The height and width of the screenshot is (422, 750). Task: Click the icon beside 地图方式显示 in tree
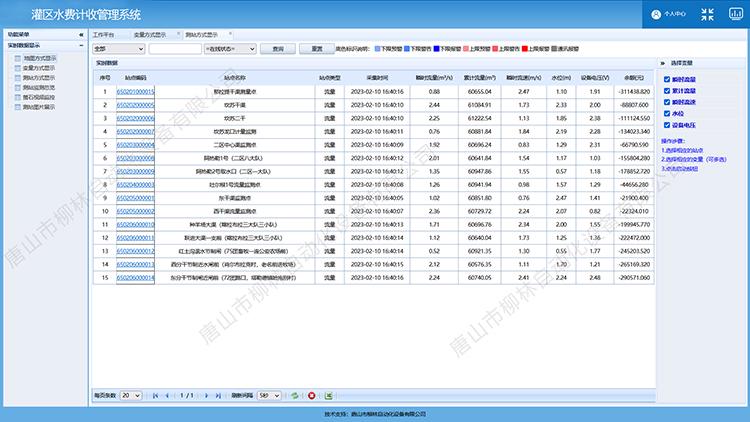point(18,58)
